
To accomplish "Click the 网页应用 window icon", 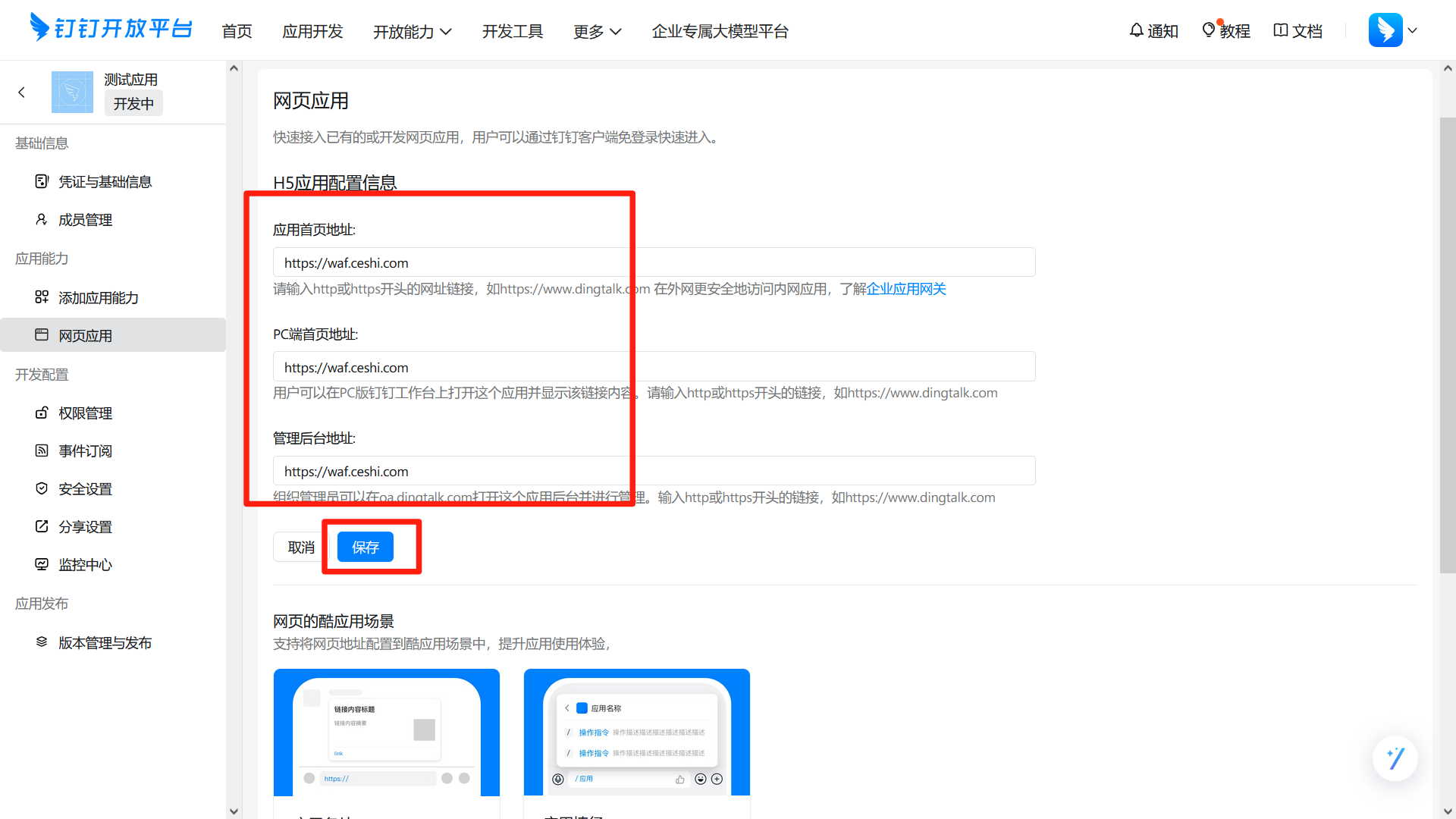I will [x=42, y=335].
